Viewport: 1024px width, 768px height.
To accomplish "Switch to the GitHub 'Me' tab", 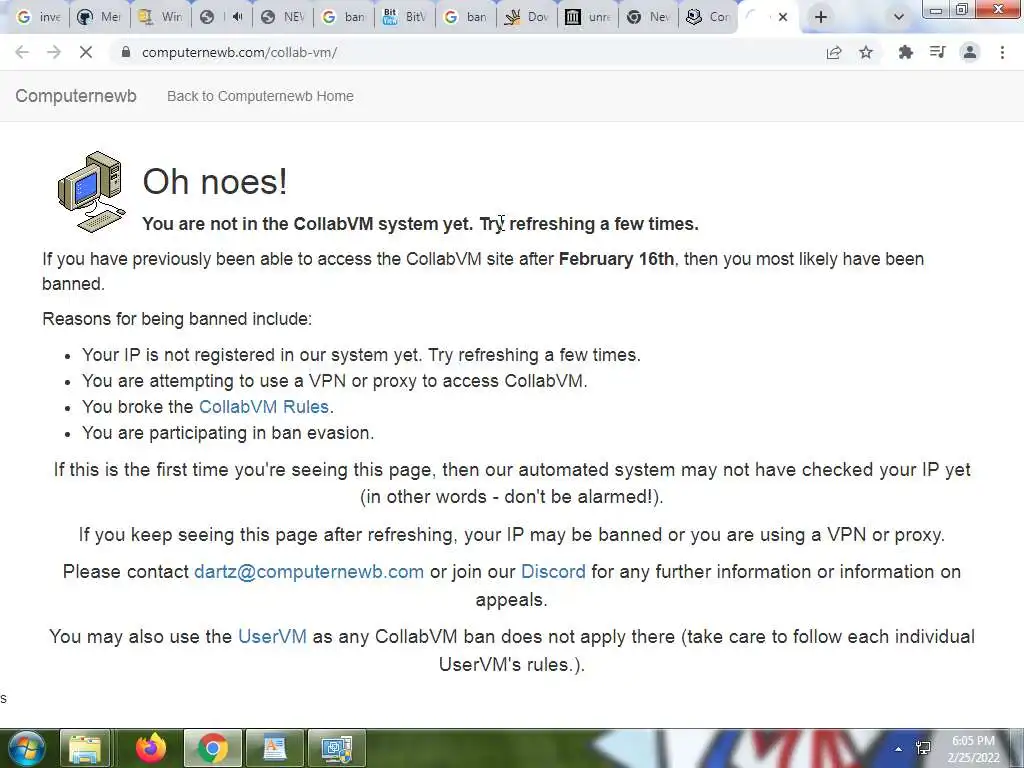I will point(99,17).
